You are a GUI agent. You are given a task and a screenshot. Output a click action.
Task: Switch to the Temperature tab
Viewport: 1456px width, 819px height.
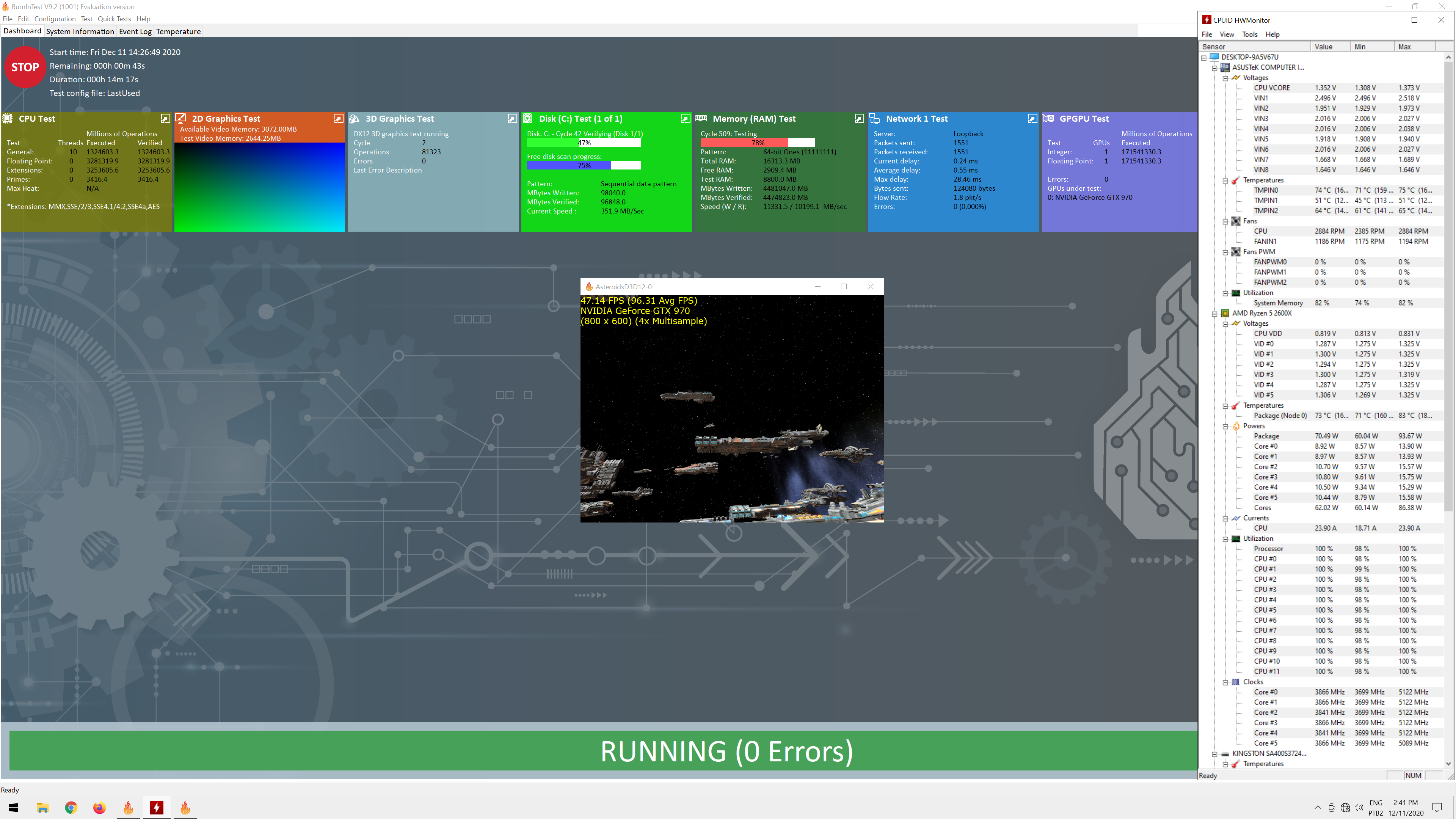point(179,31)
